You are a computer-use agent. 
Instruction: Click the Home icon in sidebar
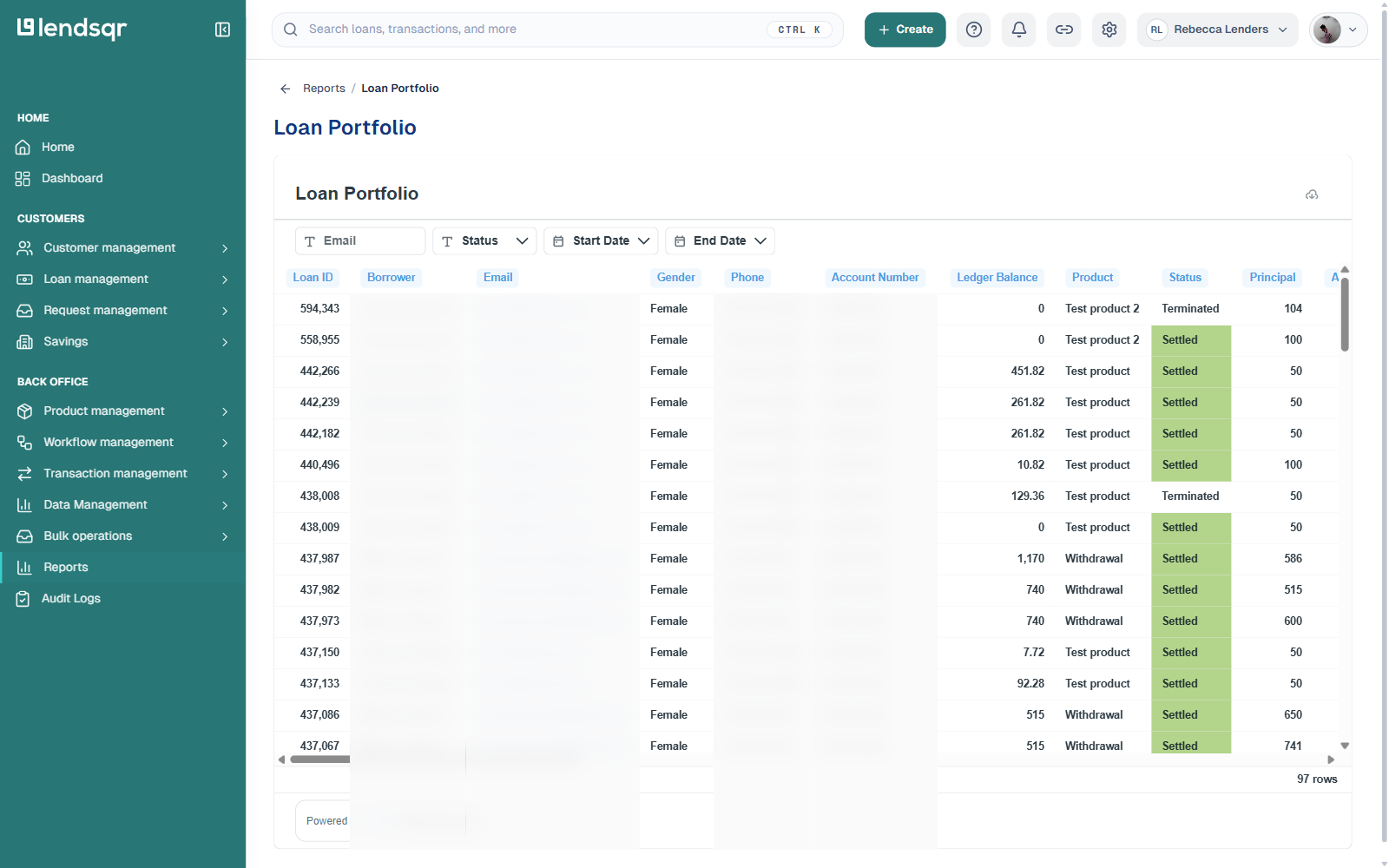pyautogui.click(x=23, y=148)
